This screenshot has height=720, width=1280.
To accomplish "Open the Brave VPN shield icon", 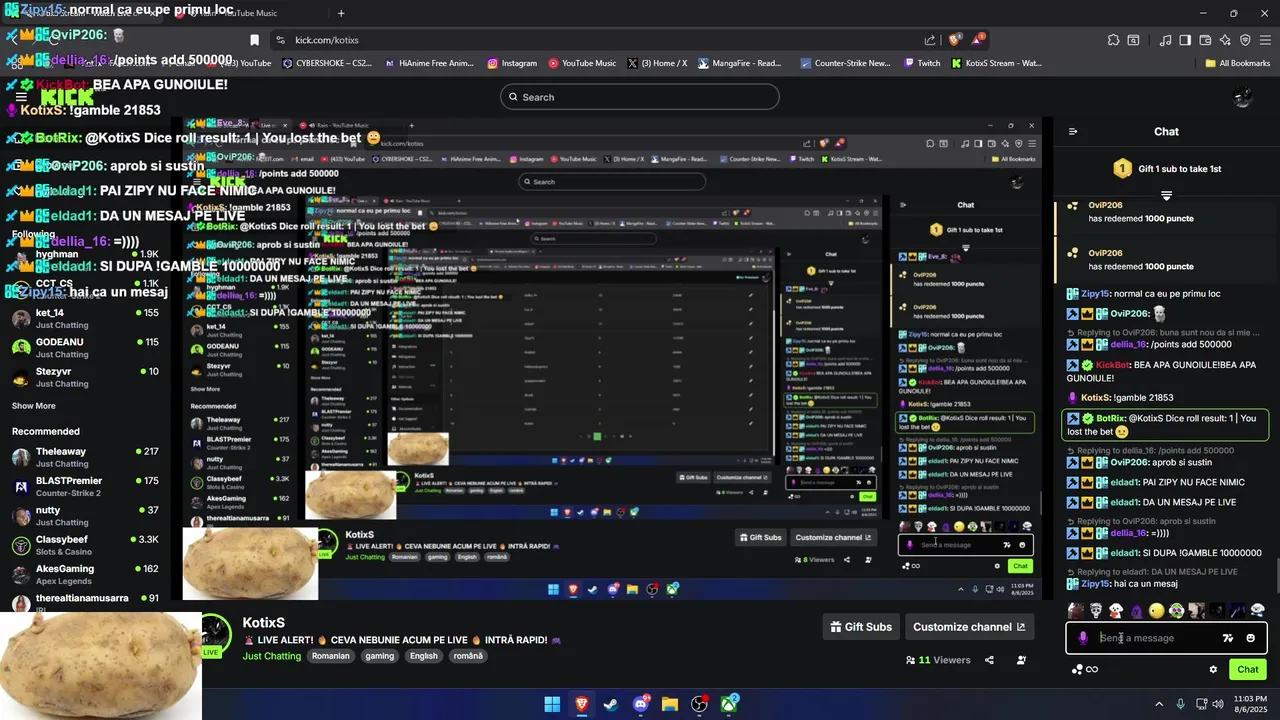I will coord(1245,40).
